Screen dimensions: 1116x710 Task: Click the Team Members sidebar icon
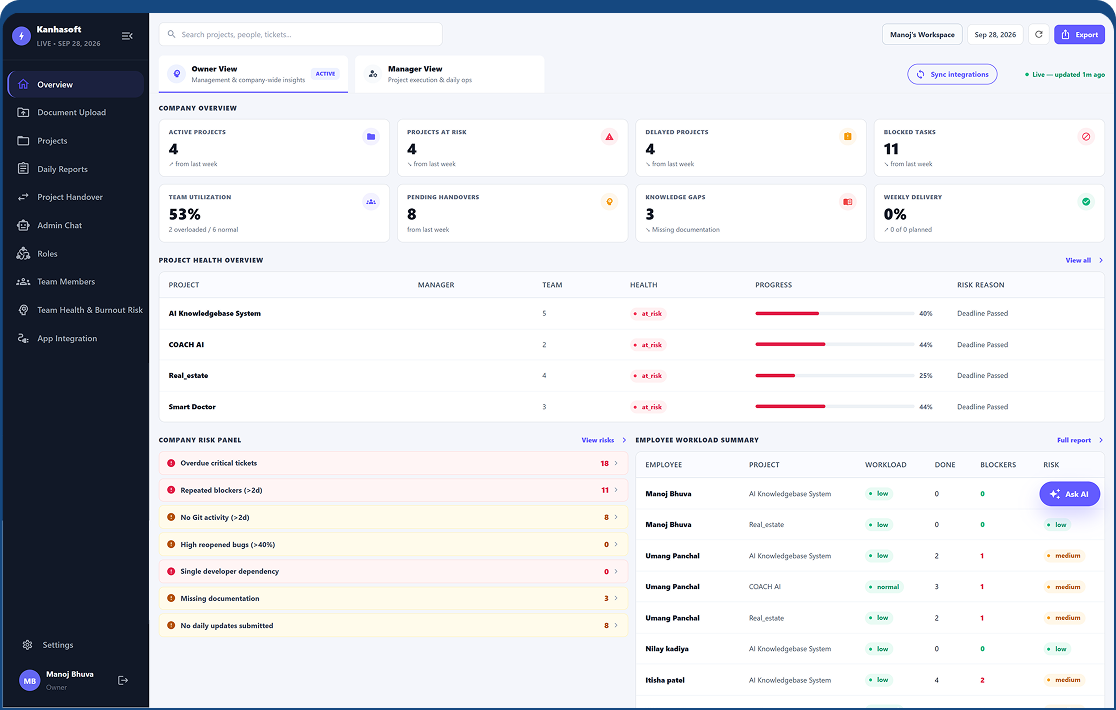23,282
